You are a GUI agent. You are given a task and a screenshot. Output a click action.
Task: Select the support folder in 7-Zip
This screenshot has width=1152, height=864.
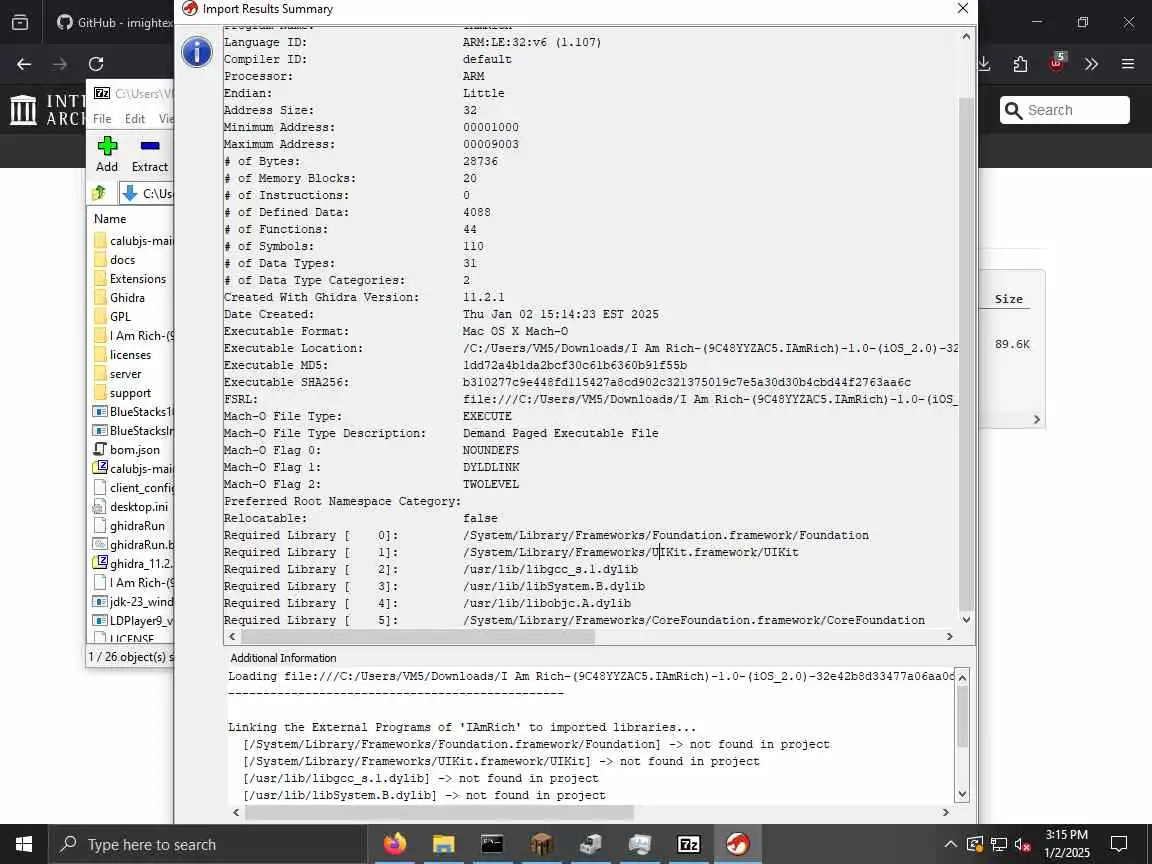point(130,393)
